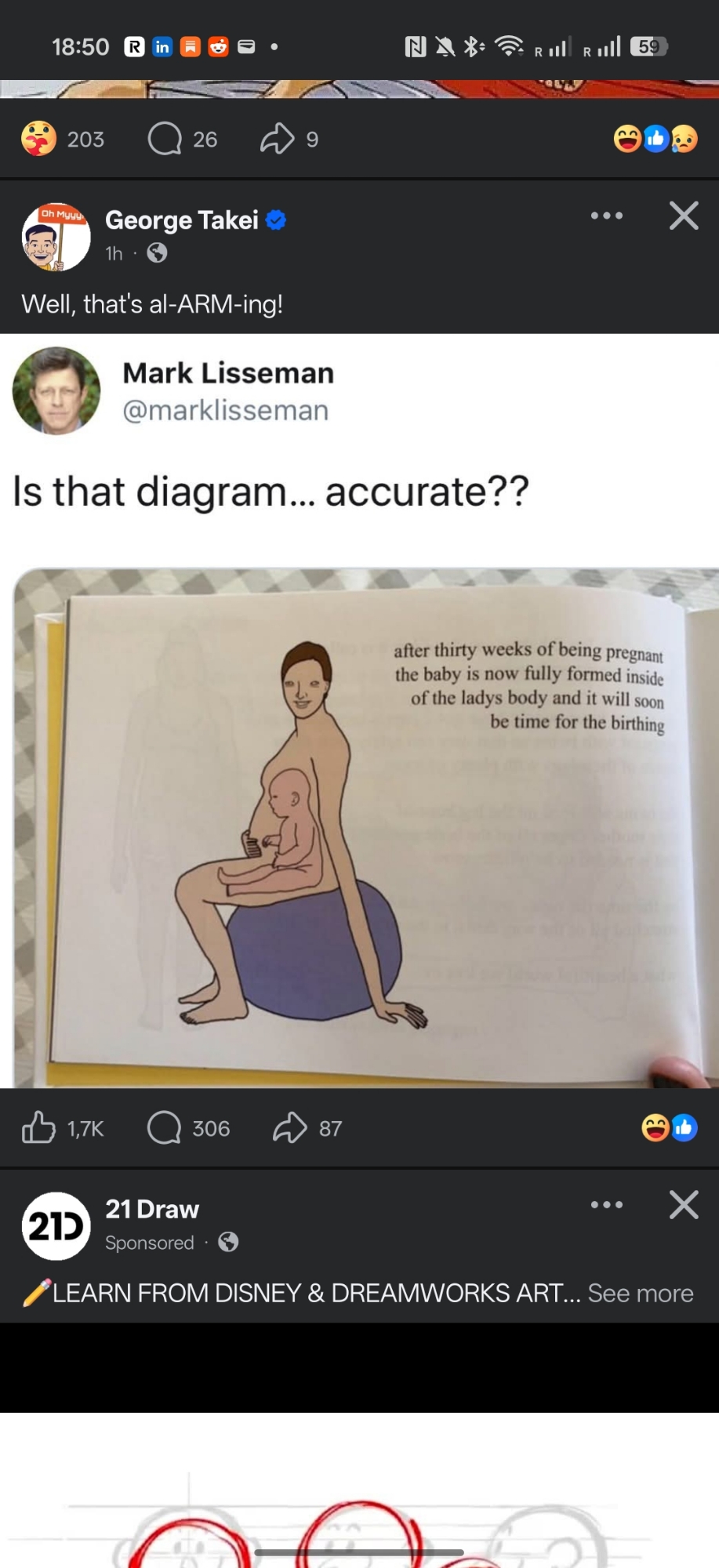
Task: Open George Takei profile name link
Action: (x=182, y=220)
